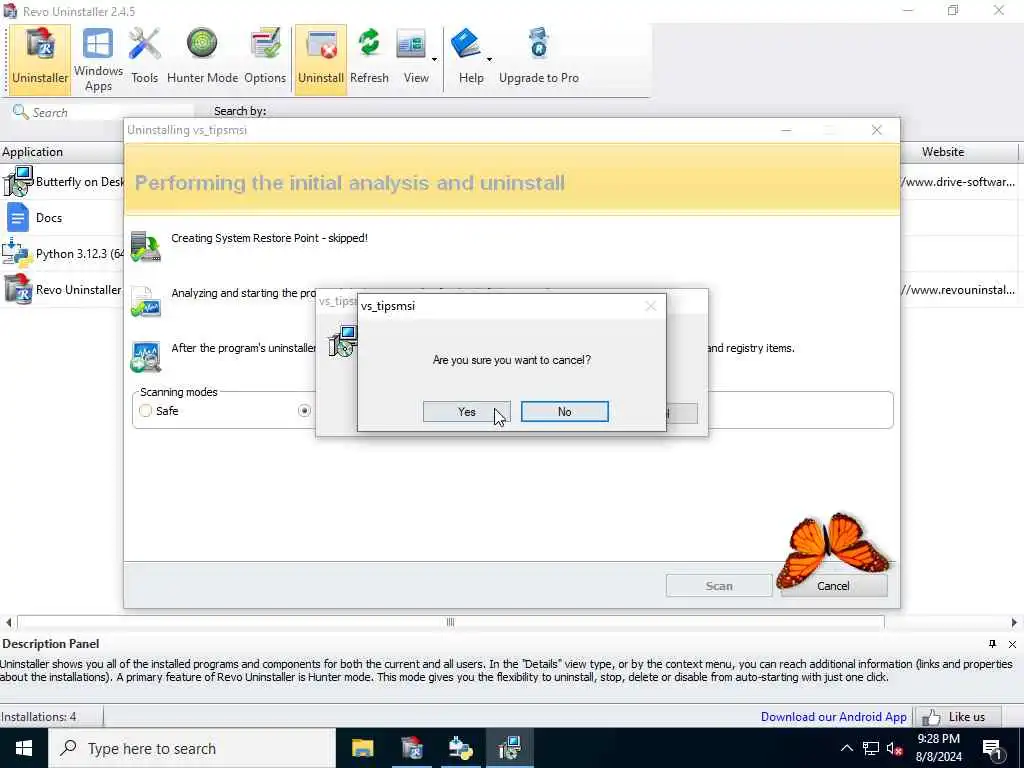
Task: Minimize the Uninstalling vs_tipsmsi window
Action: coord(786,130)
